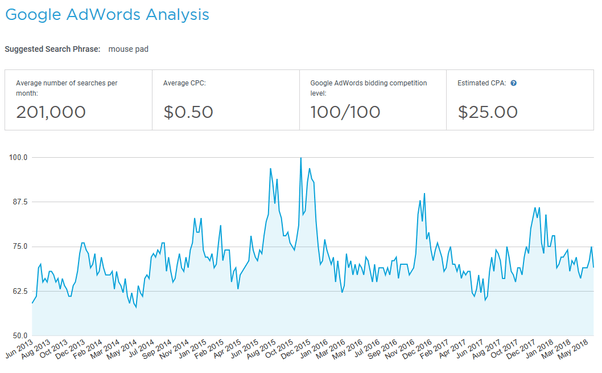Screen dimensions: 602x373
Task: Click the "Jan 2018" x-axis label
Action: click(539, 349)
